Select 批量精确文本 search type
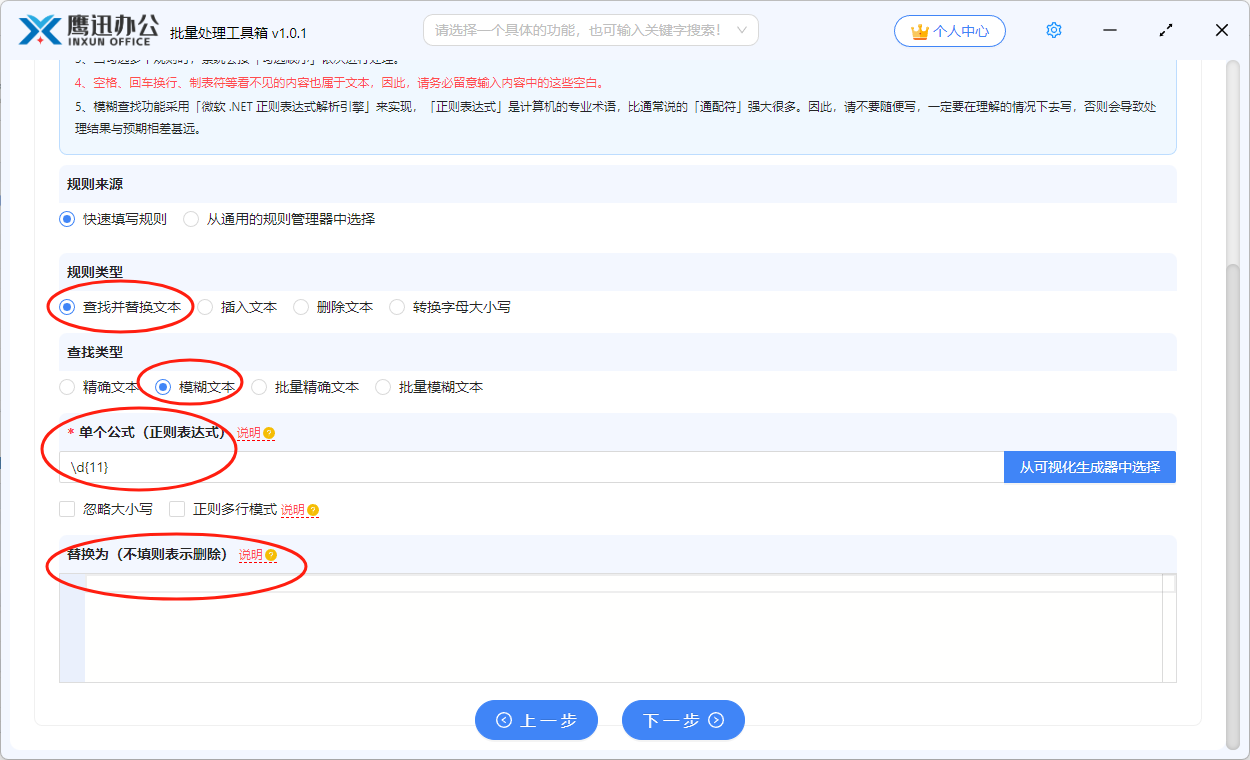The image size is (1250, 760). 305,387
